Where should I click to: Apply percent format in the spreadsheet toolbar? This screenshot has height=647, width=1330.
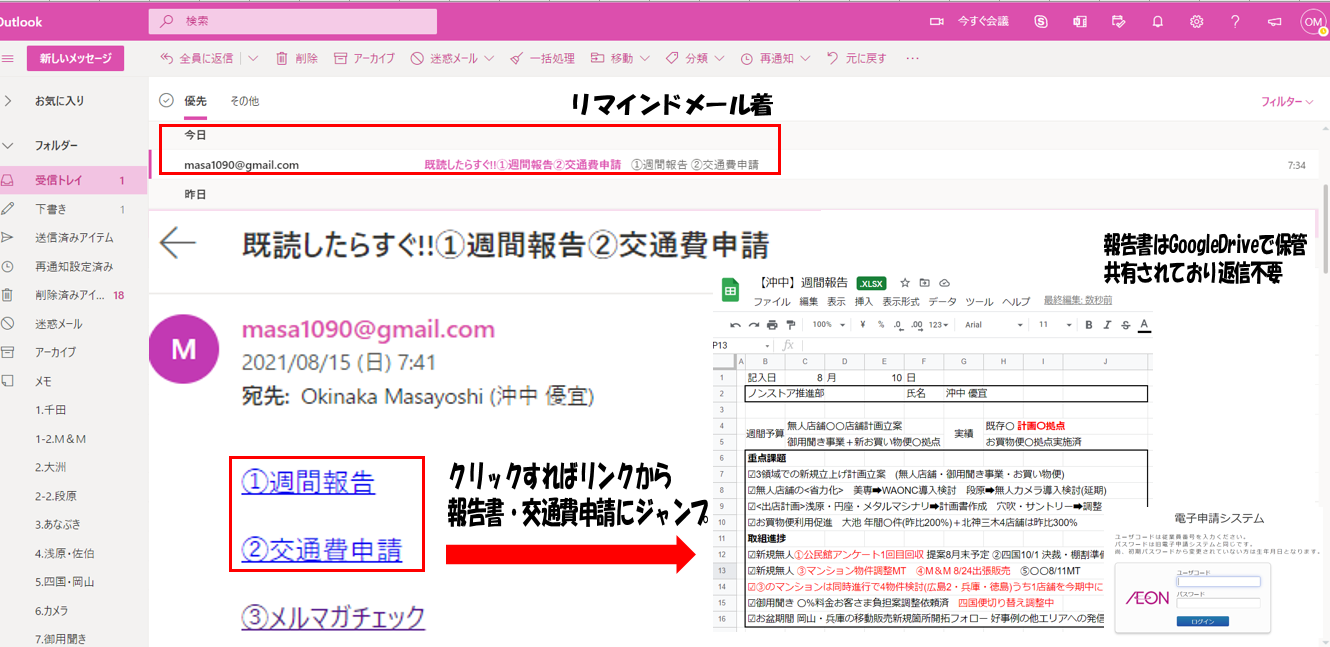(881, 326)
